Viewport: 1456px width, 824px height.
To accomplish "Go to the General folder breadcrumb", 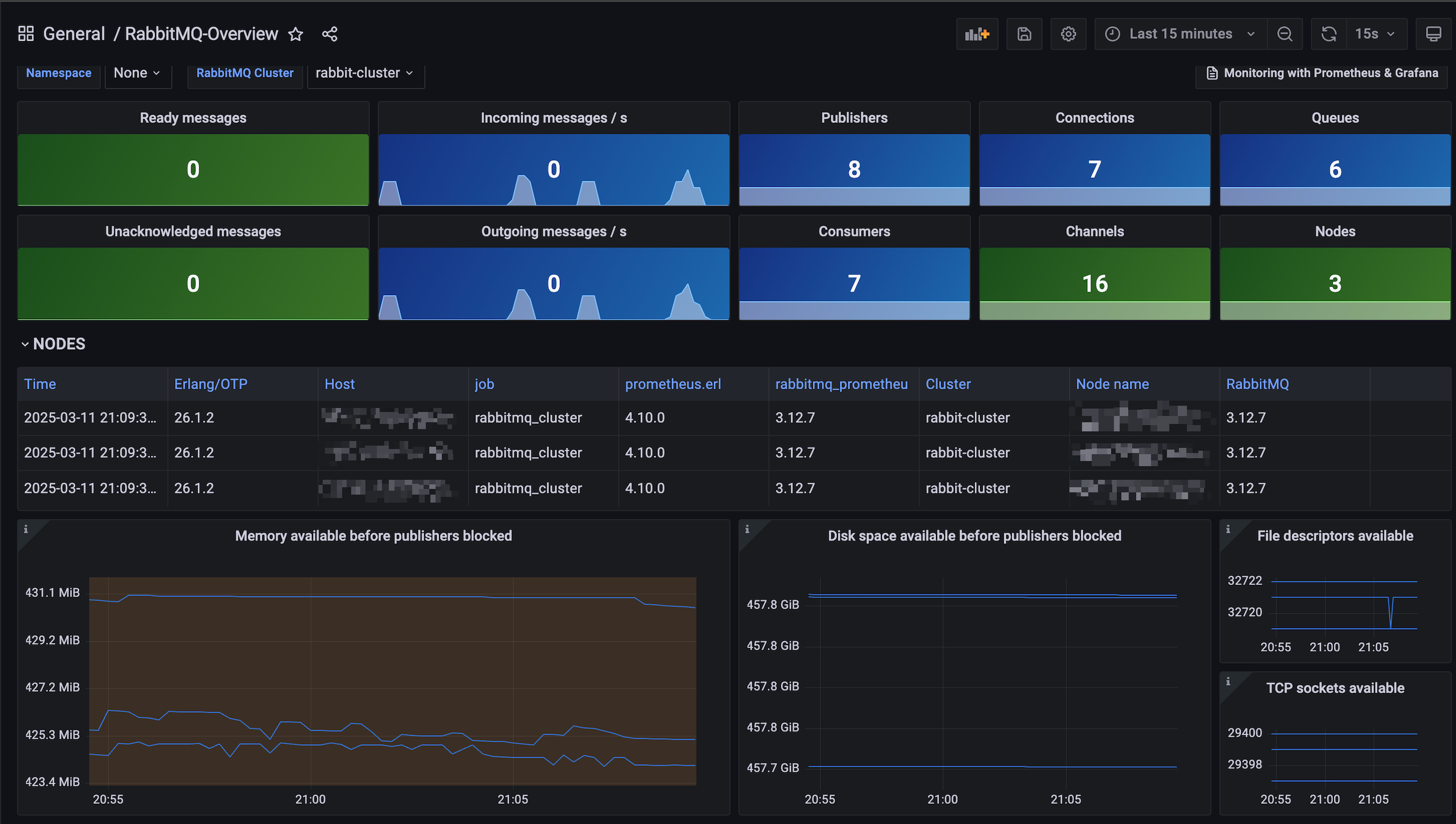I will (74, 34).
